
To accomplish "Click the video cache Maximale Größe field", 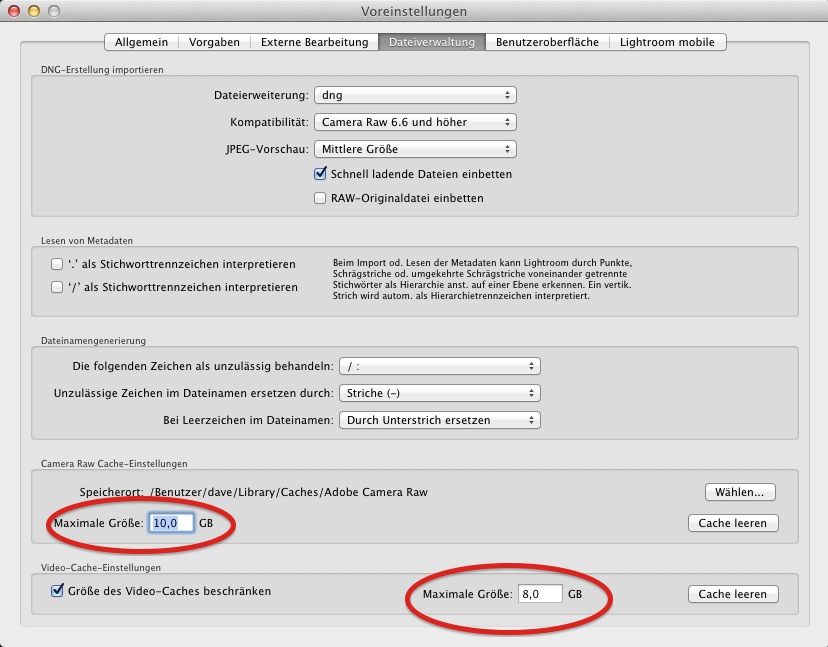I will 539,594.
